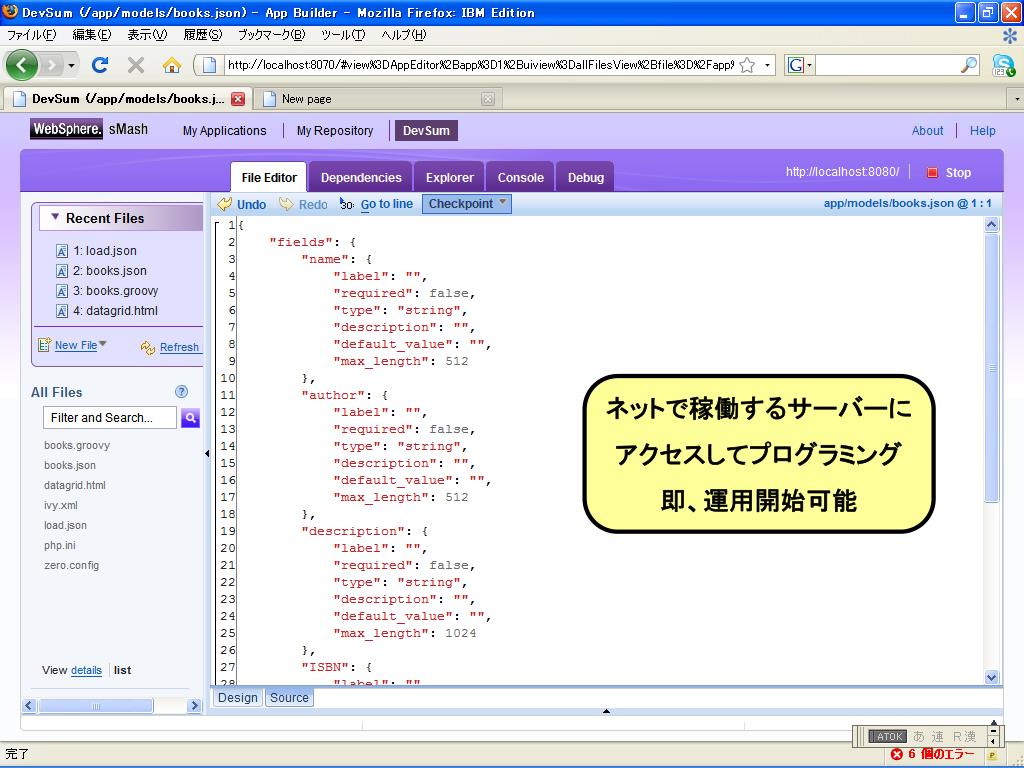Switch file list to details view
This screenshot has height=768, width=1024.
coord(86,670)
